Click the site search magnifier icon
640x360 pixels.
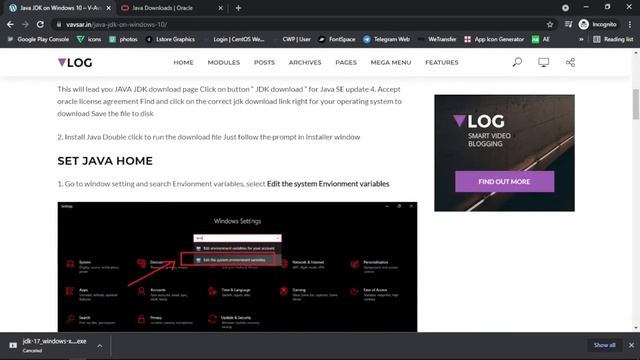pyautogui.click(x=517, y=62)
